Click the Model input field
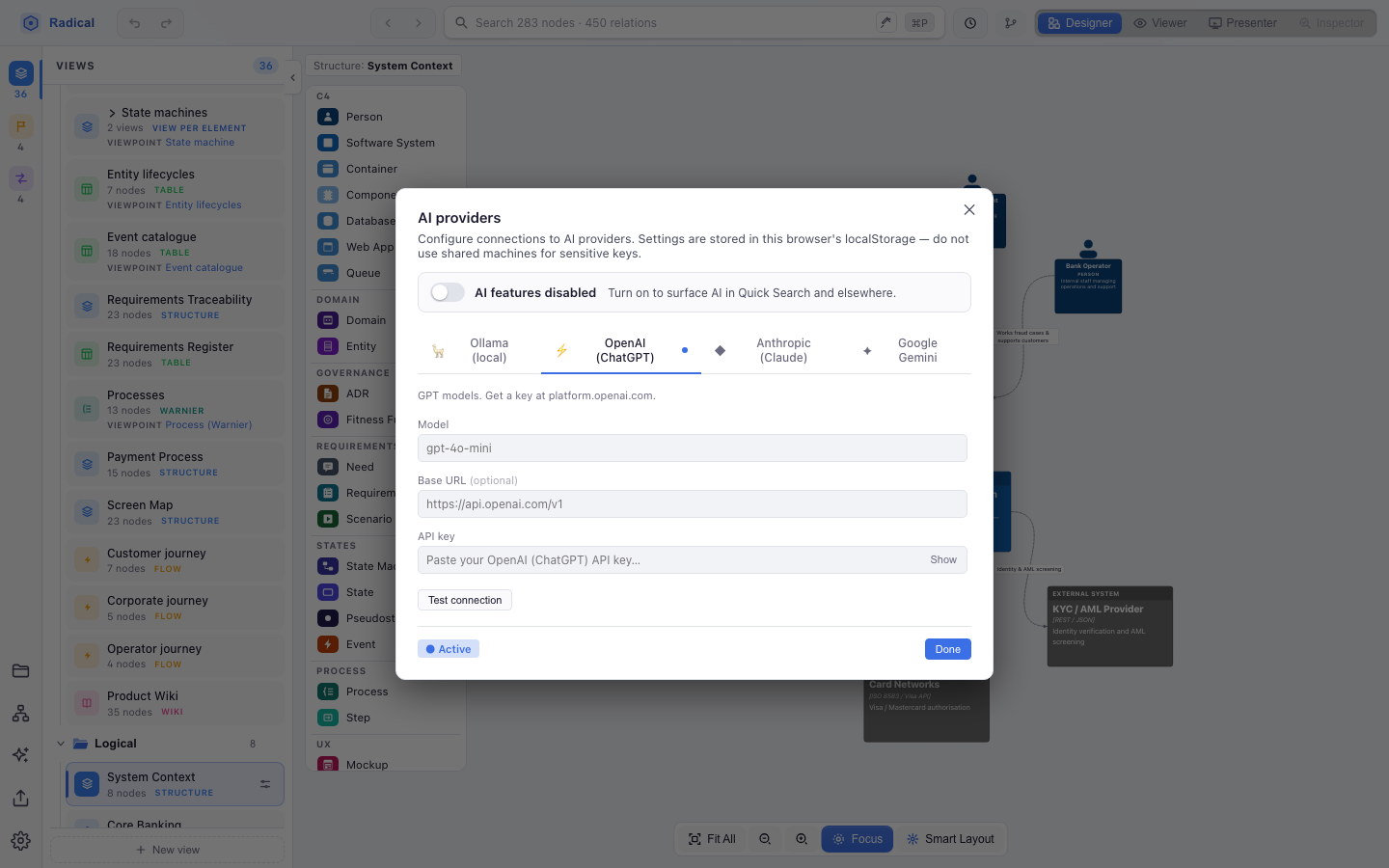Image resolution: width=1389 pixels, height=868 pixels. [693, 448]
